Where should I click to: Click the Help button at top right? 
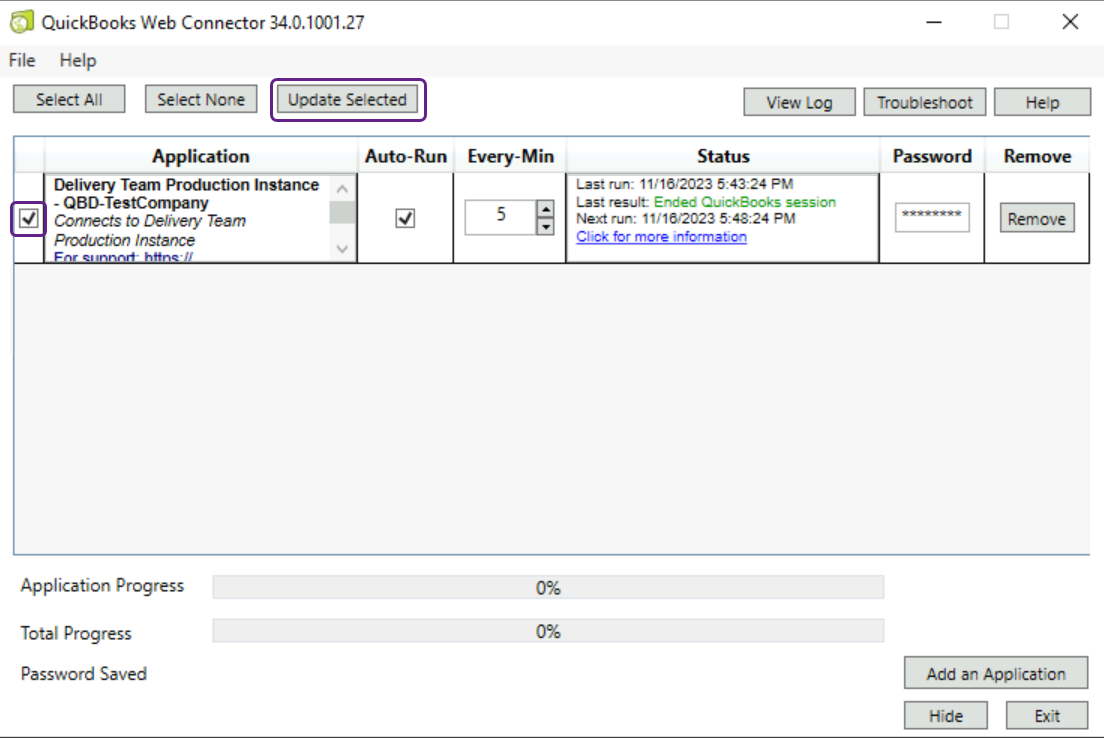1042,102
